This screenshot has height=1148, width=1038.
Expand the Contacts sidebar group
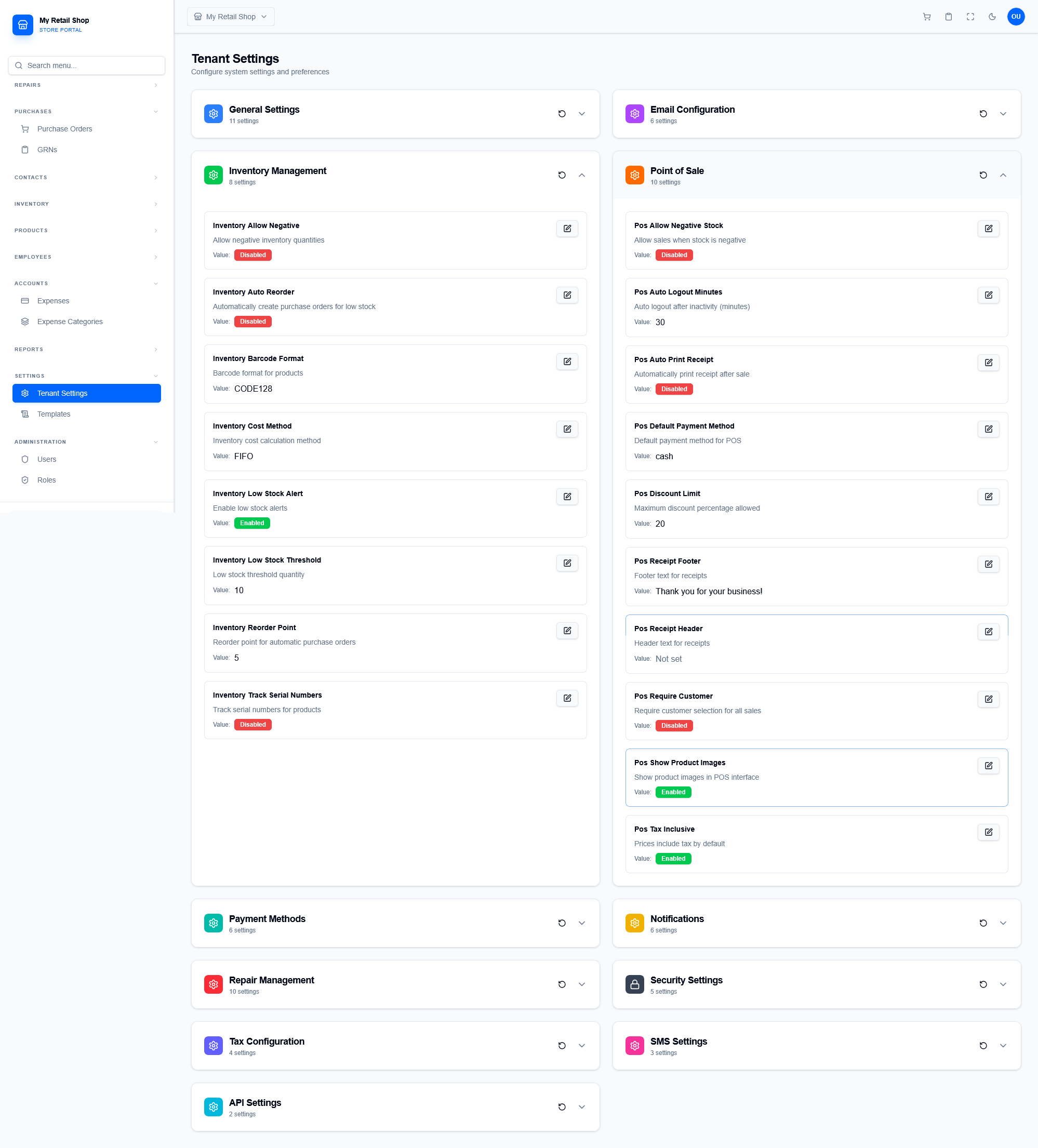click(87, 178)
